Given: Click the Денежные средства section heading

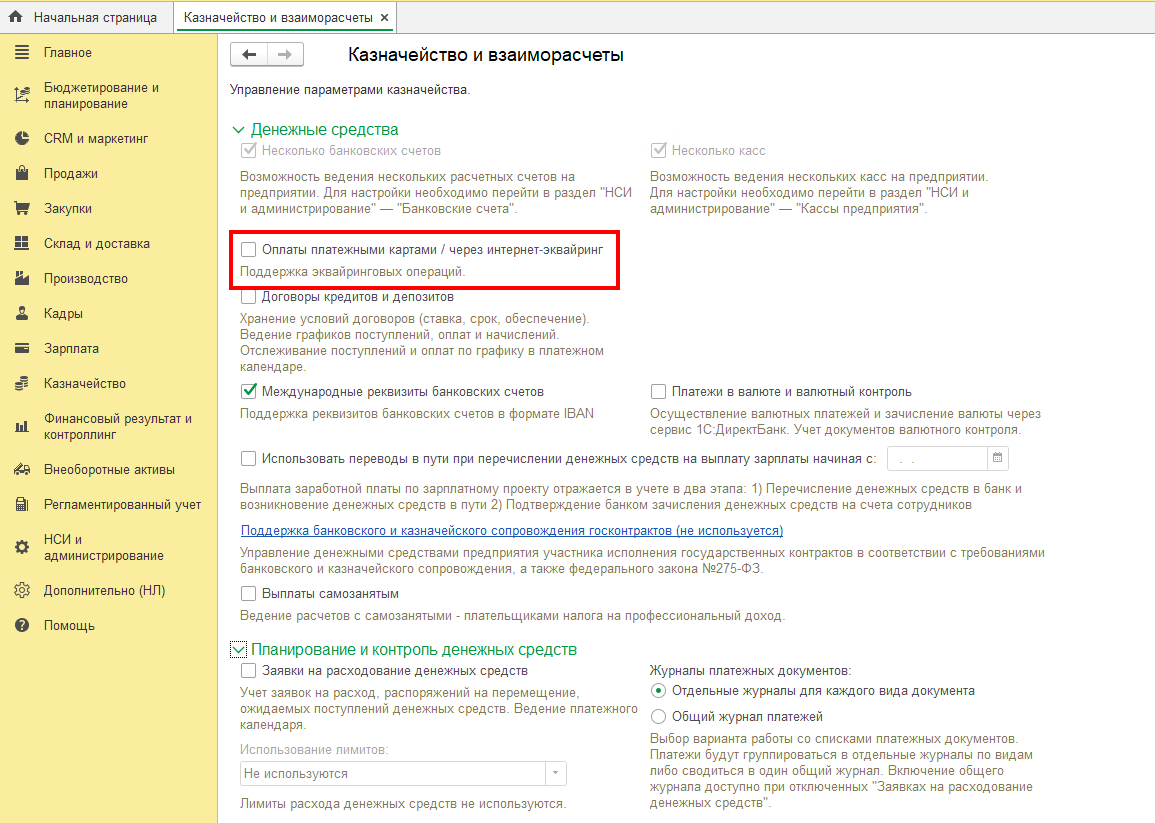Looking at the screenshot, I should (324, 130).
